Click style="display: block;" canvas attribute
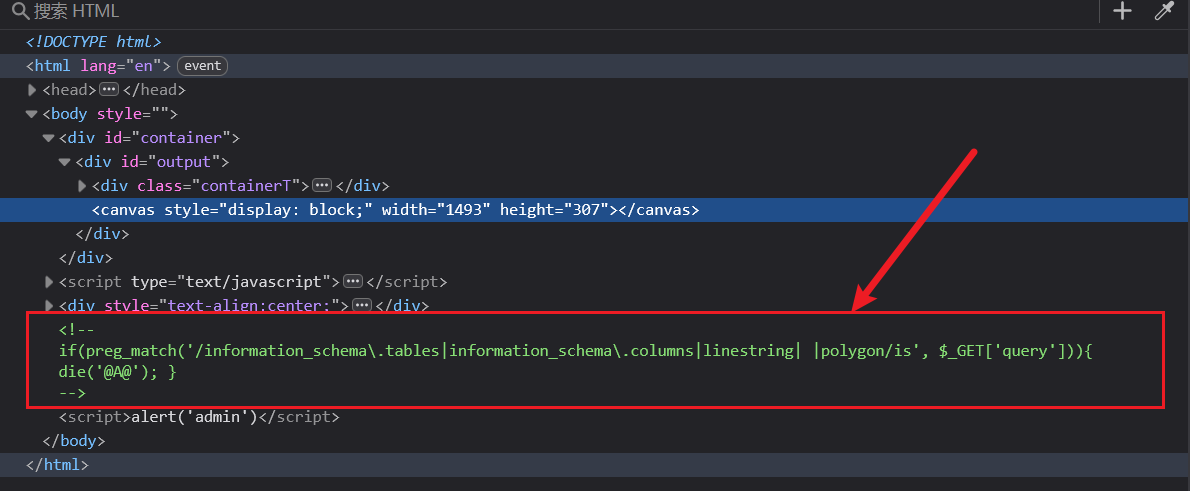The height and width of the screenshot is (491, 1190). 269,210
